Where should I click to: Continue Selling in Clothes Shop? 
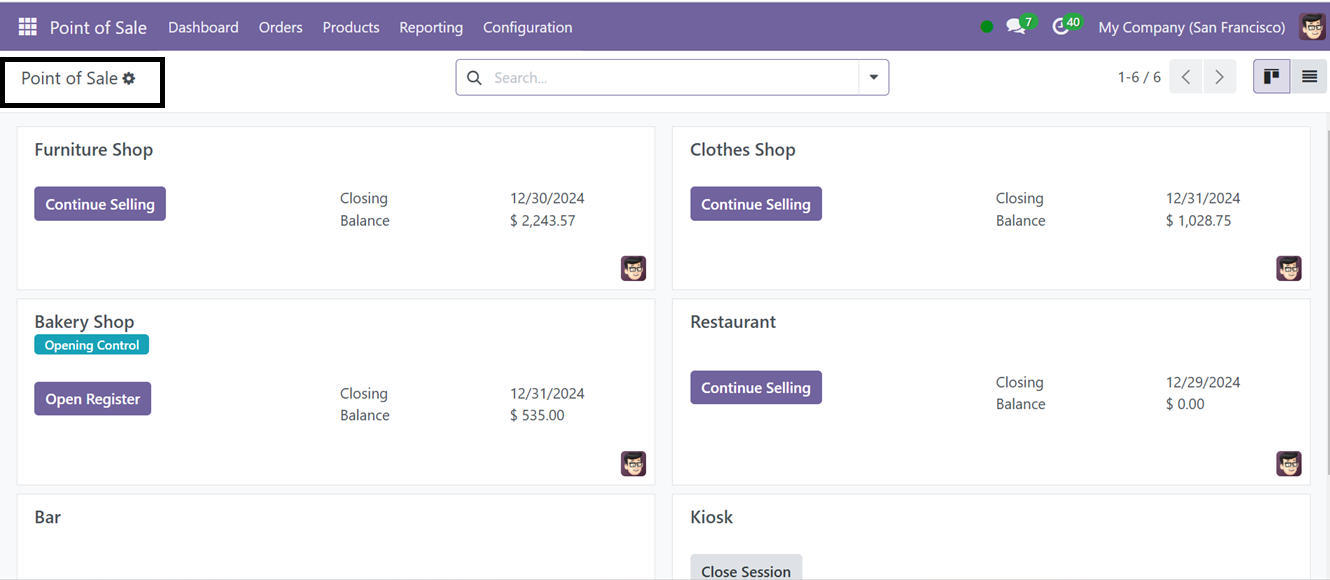pos(756,204)
